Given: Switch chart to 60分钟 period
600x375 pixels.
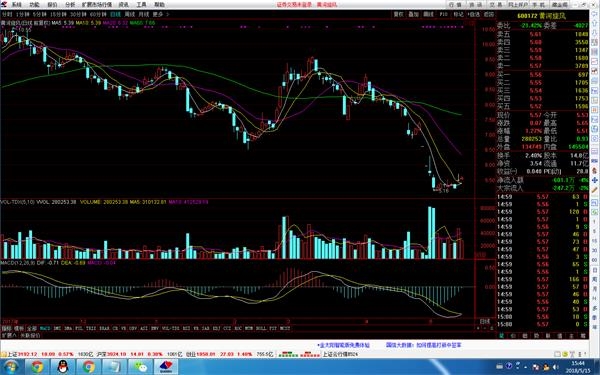Looking at the screenshot, I should (x=98, y=14).
